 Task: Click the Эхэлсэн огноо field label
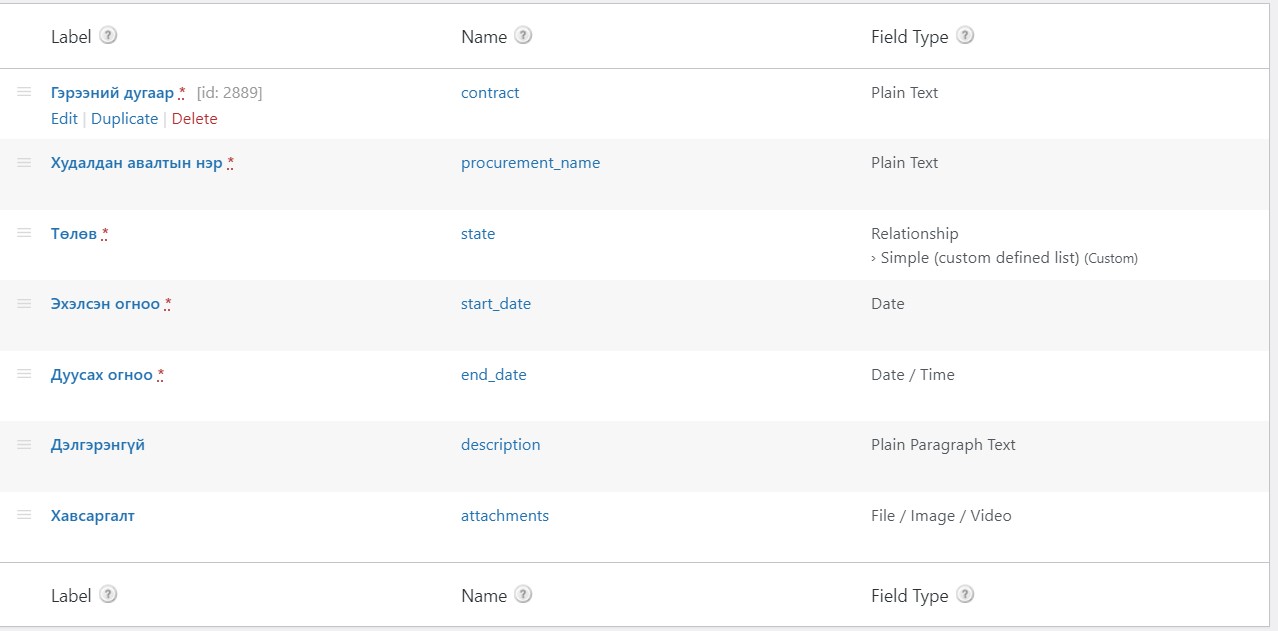105,304
